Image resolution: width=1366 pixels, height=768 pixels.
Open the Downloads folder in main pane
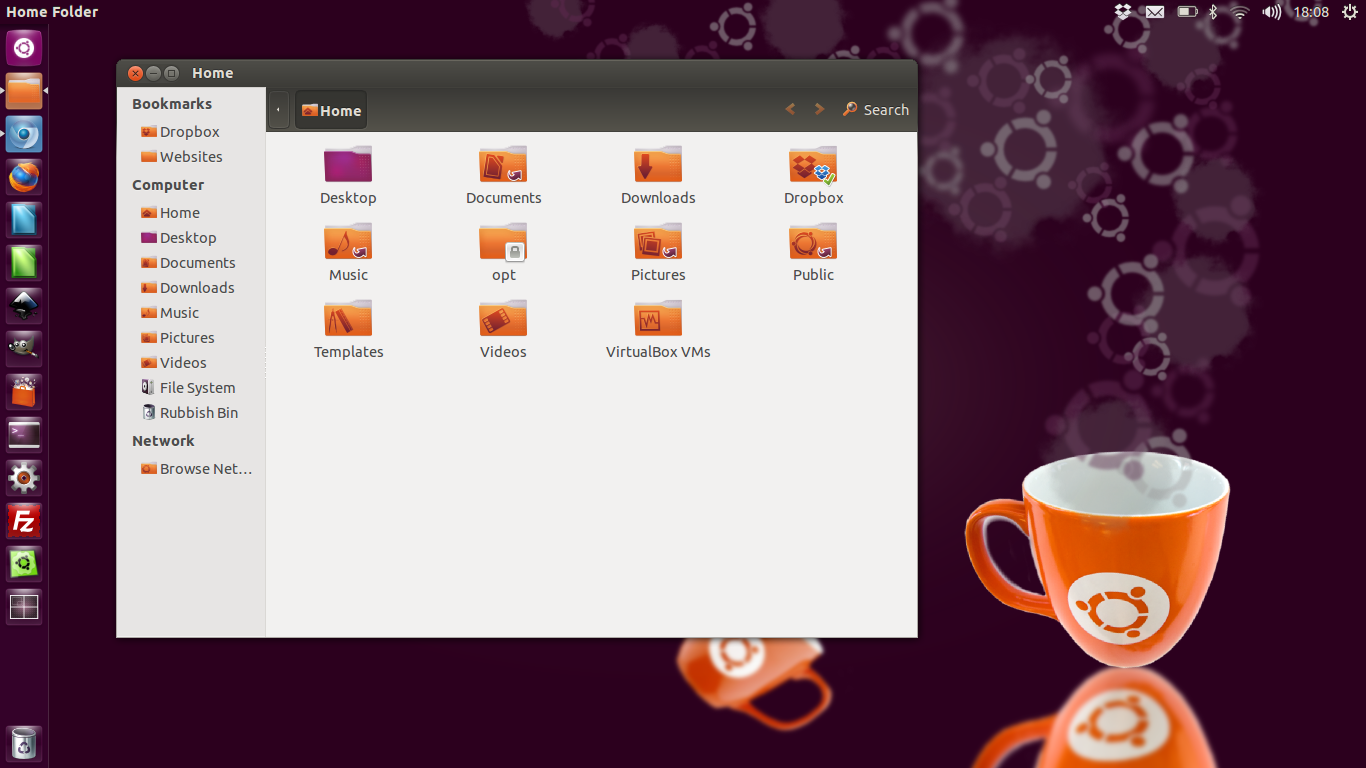pyautogui.click(x=657, y=166)
